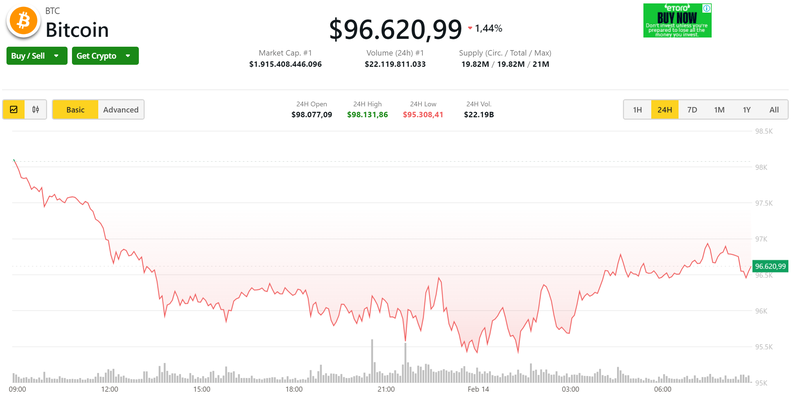The image size is (800, 406).
Task: Expand the Get Crypto dropdown
Action: 105,56
